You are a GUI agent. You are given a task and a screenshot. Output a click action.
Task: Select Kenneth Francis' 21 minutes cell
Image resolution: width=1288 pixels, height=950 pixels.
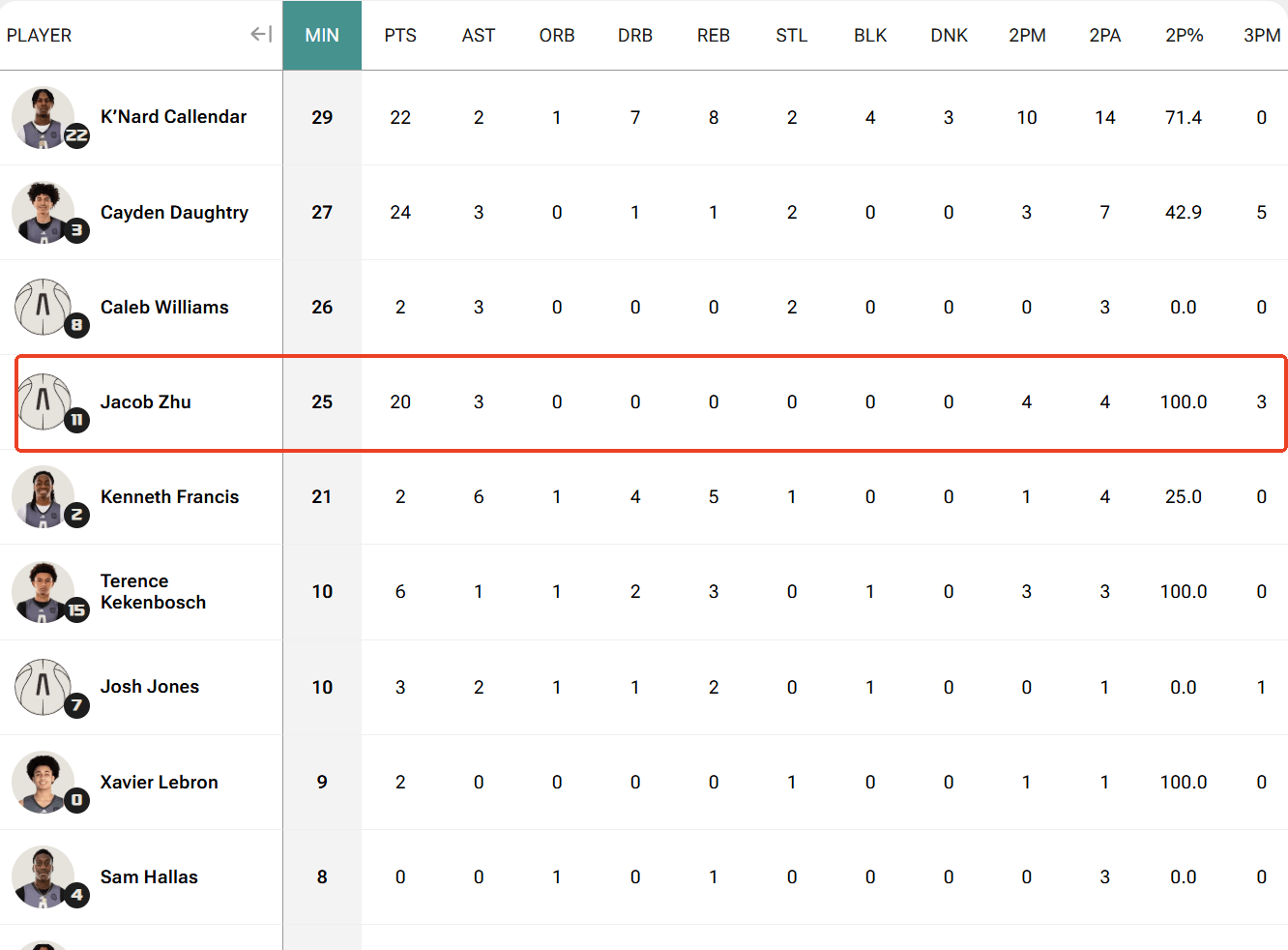click(x=322, y=496)
